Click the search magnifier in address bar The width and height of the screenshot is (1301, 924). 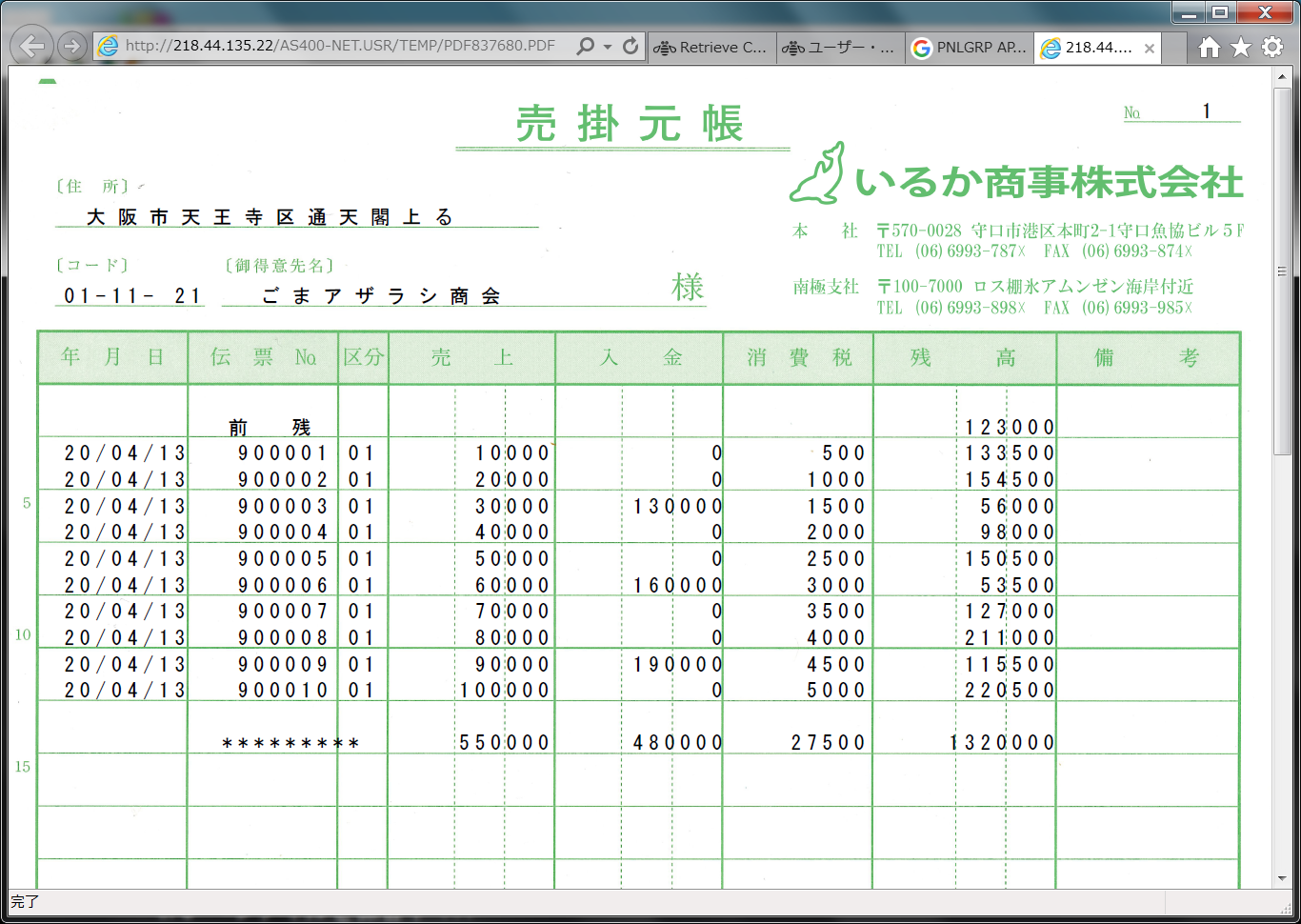(586, 47)
